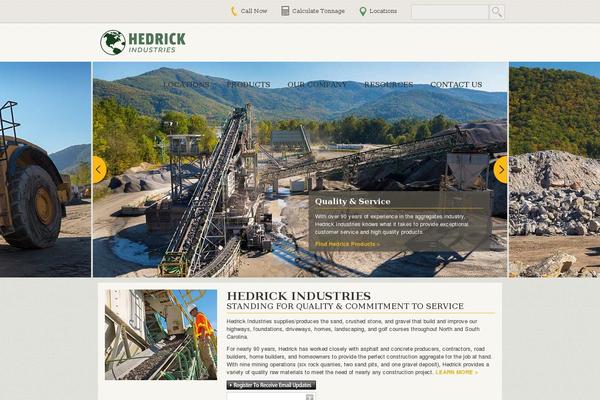Viewport: 600px width, 400px height.
Task: Open the CONTACT US menu item
Action: tap(456, 85)
